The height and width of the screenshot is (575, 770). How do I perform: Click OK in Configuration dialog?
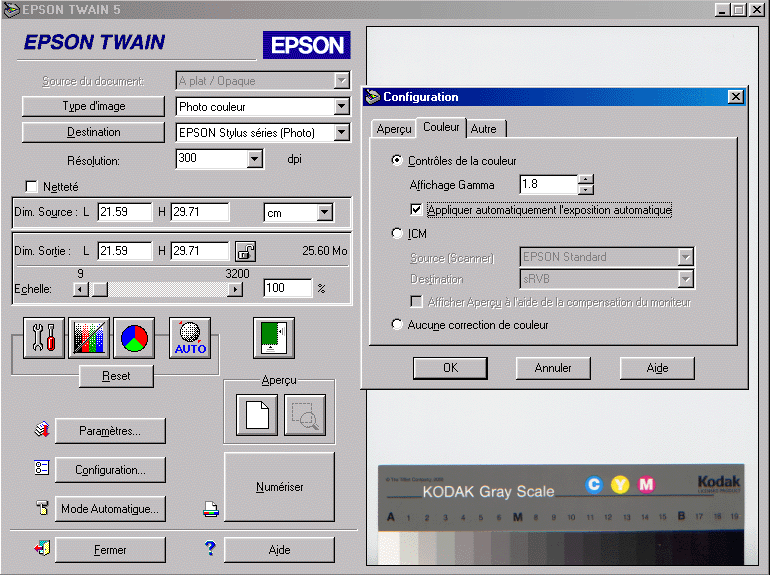click(450, 368)
